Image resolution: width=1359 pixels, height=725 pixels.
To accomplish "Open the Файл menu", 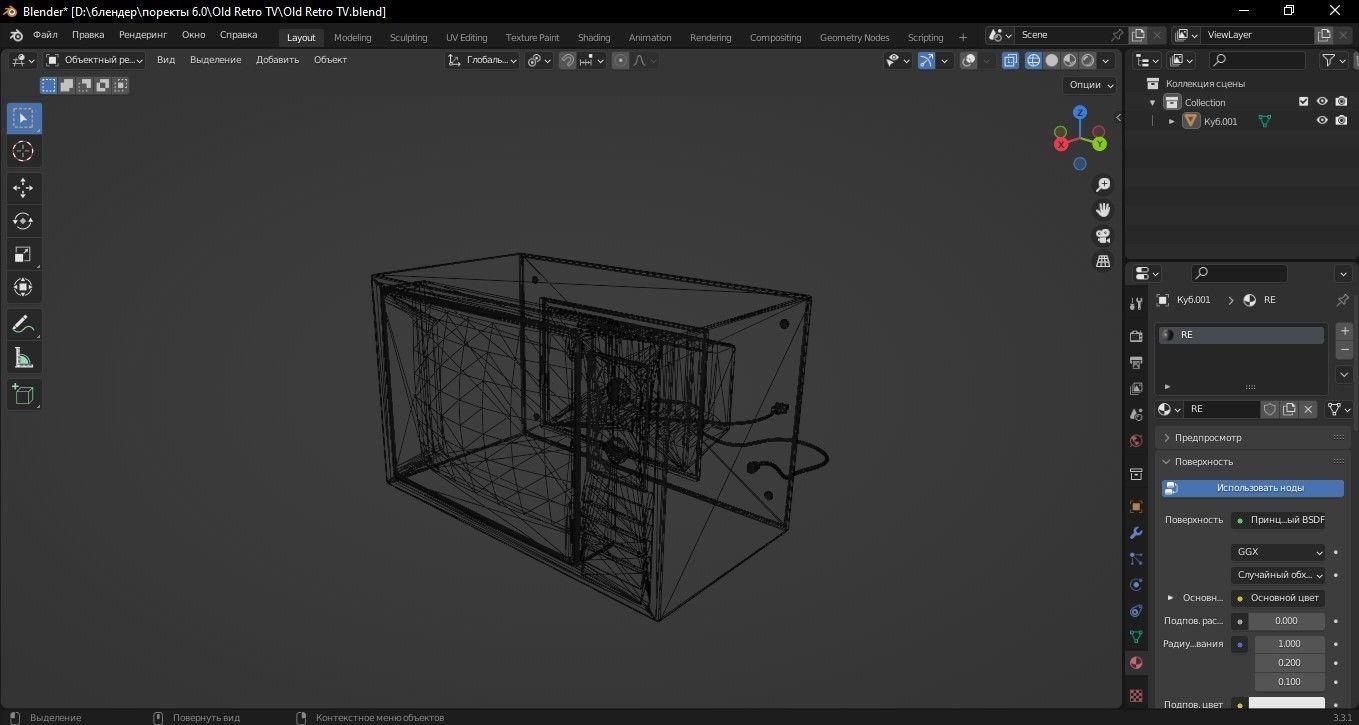I will click(45, 35).
